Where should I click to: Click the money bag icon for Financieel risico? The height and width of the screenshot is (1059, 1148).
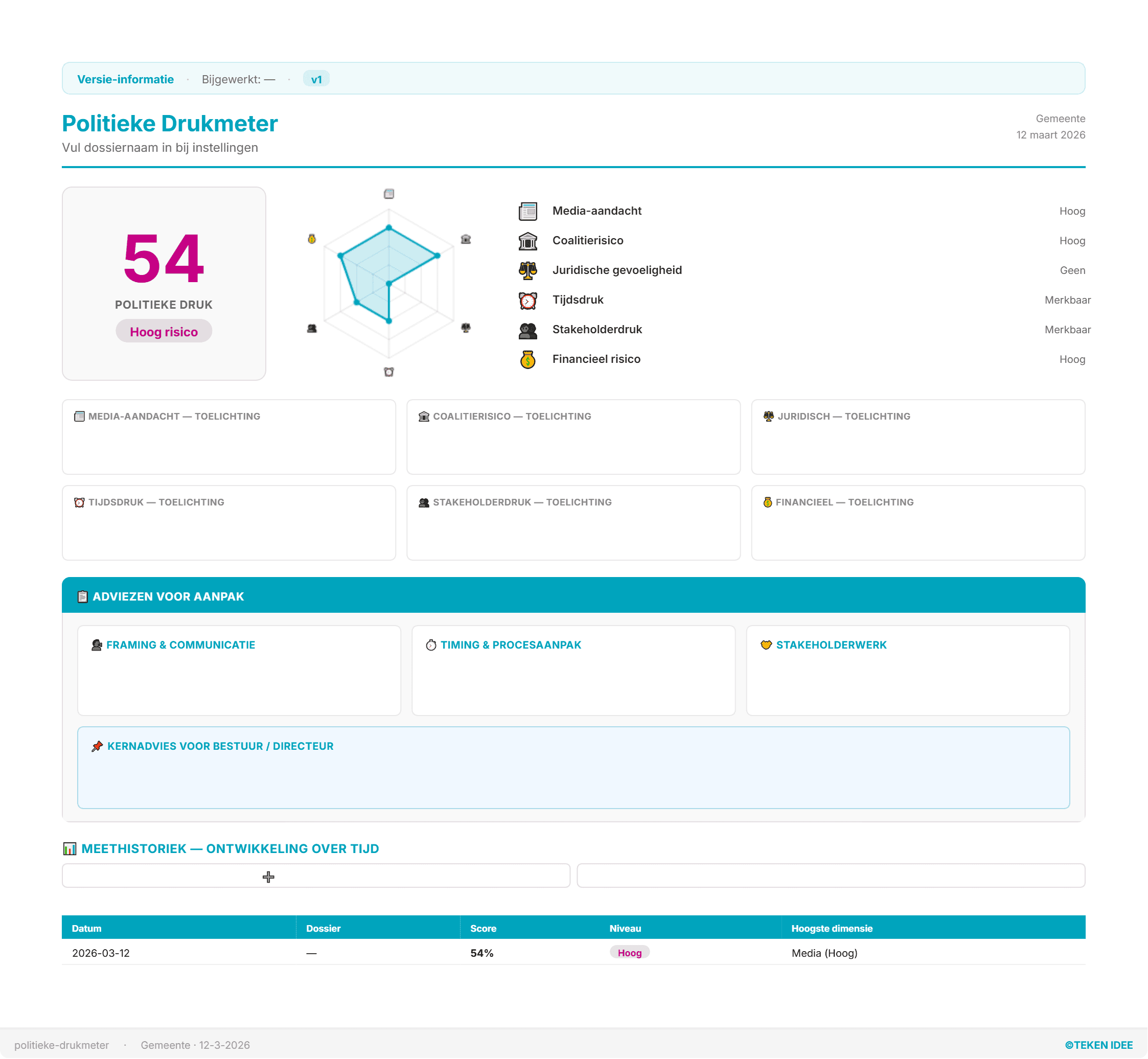click(x=527, y=360)
